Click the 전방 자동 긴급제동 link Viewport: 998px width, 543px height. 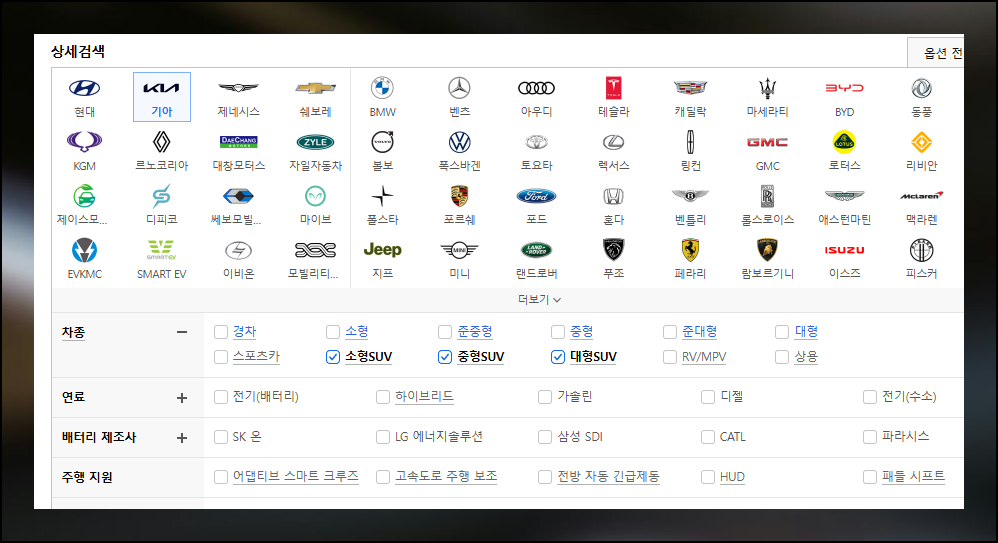[x=608, y=476]
